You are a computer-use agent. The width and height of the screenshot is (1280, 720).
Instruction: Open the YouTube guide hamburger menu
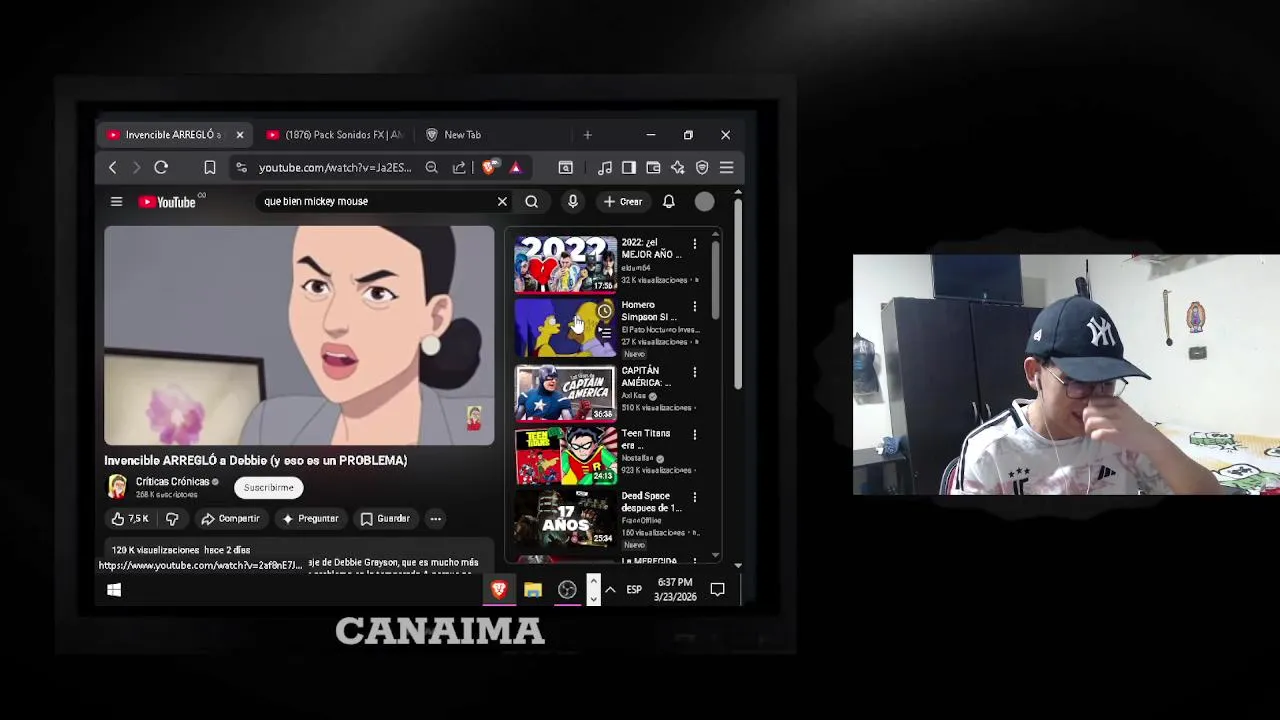point(116,202)
